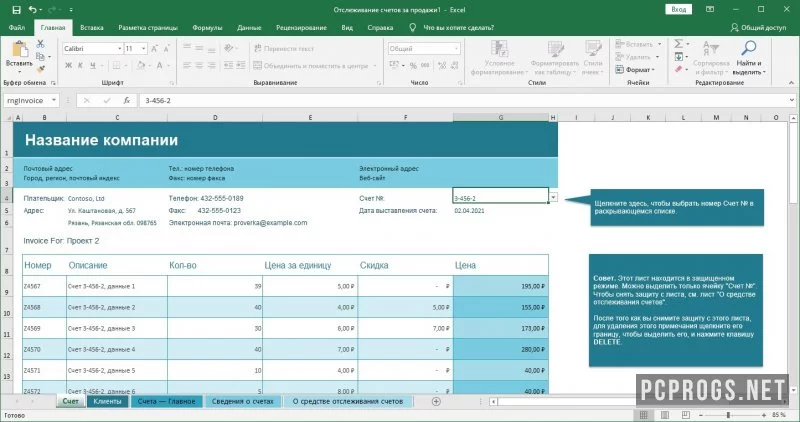
Task: Toggle Normal view in status bar
Action: pyautogui.click(x=644, y=415)
